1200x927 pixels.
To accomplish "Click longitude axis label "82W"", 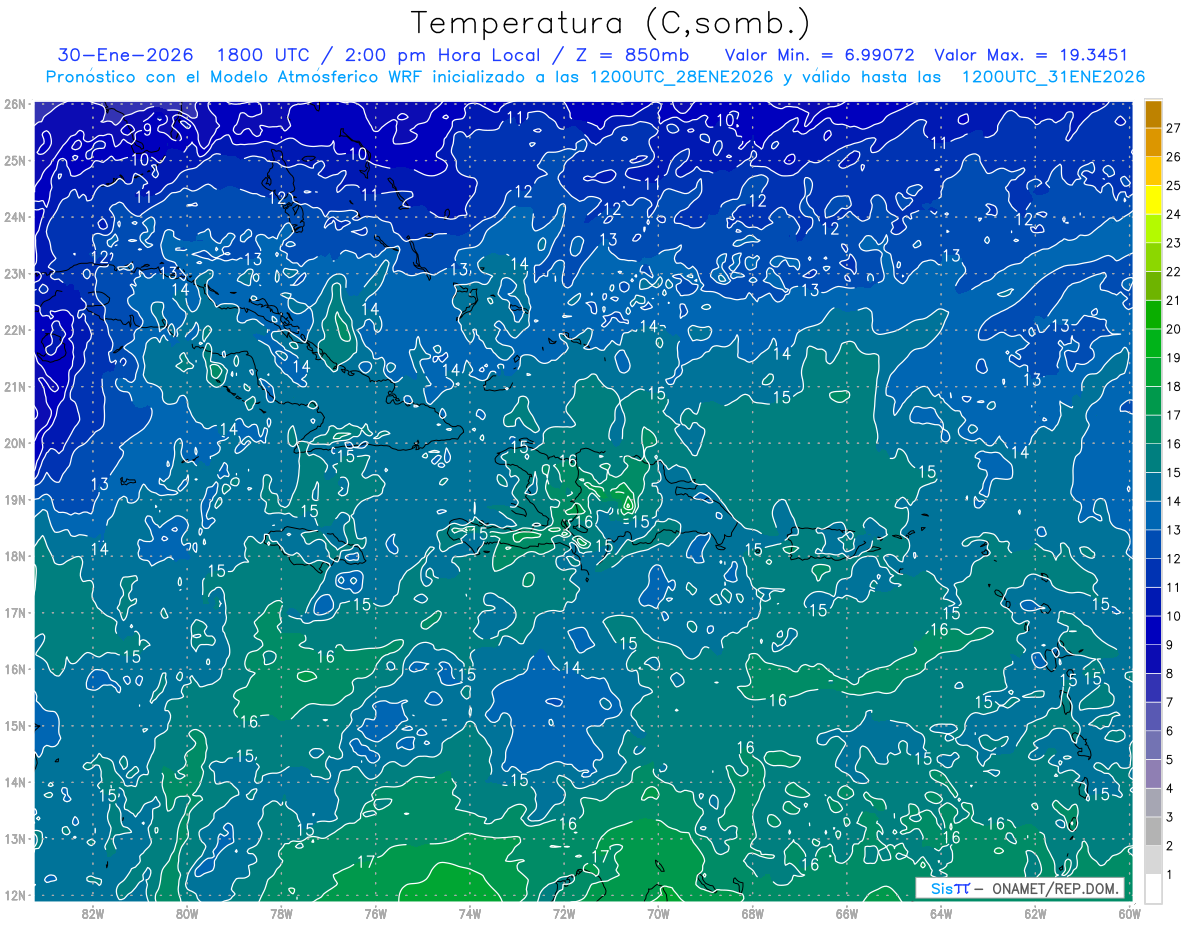I will click(x=93, y=914).
